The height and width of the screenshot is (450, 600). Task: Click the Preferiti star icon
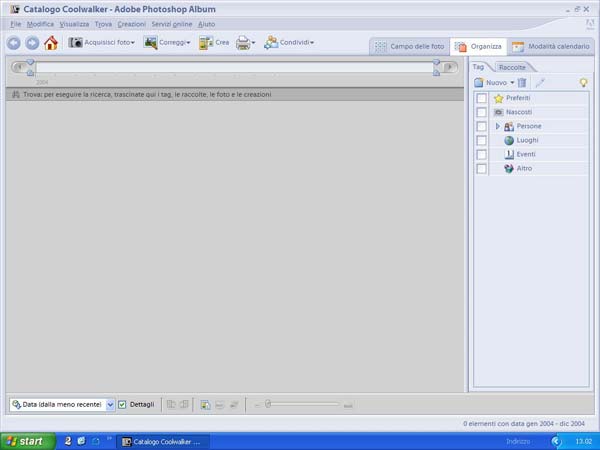(498, 98)
